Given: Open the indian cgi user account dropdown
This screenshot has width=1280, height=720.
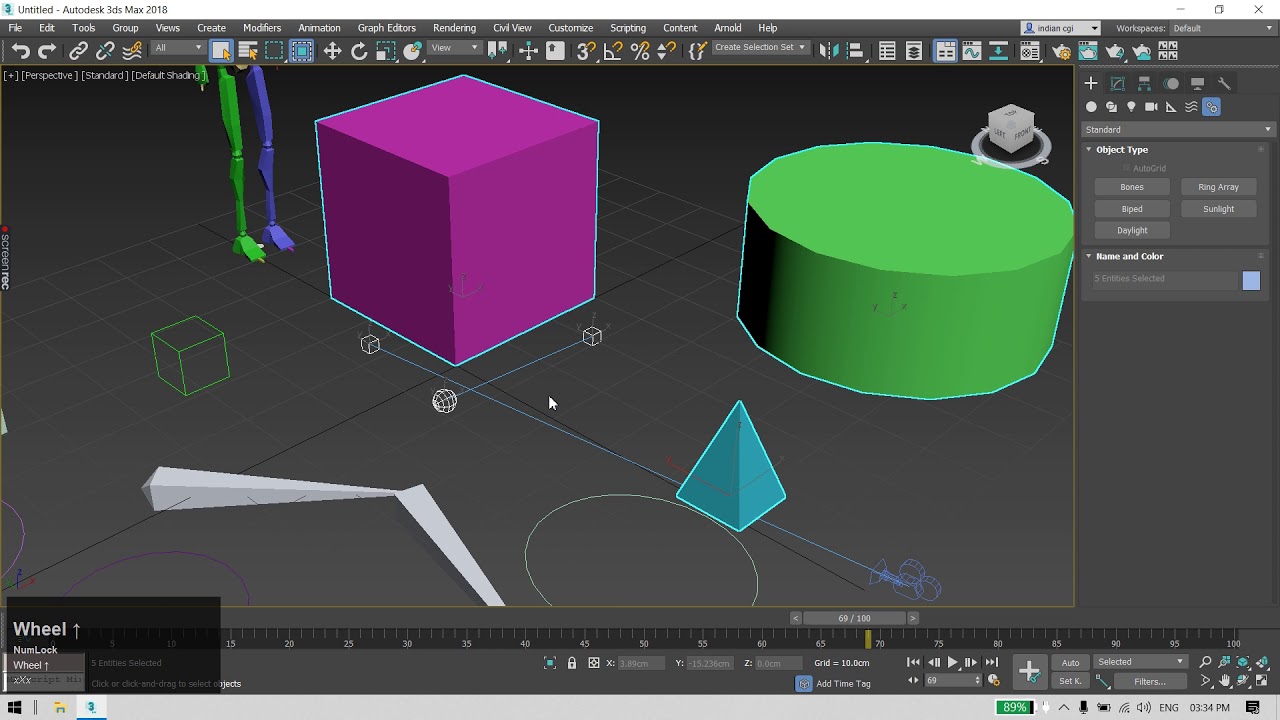Looking at the screenshot, I should (x=1061, y=28).
